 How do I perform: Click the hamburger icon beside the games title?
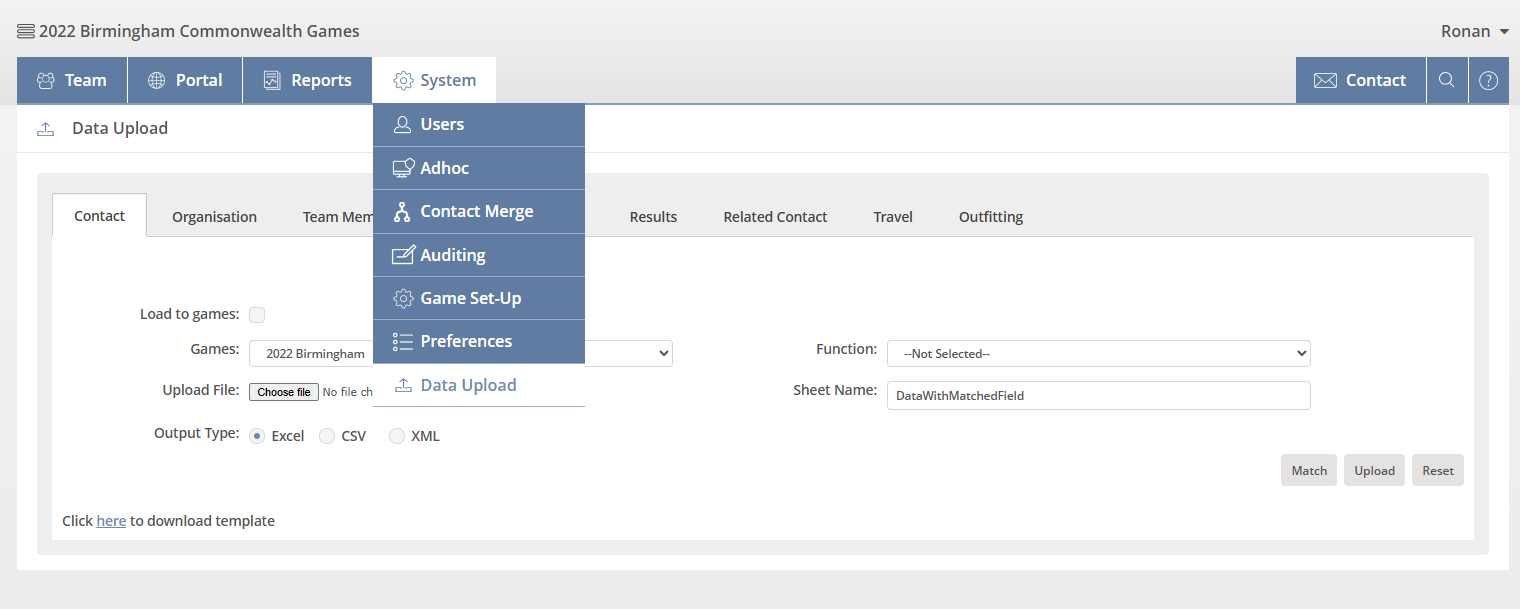click(26, 31)
